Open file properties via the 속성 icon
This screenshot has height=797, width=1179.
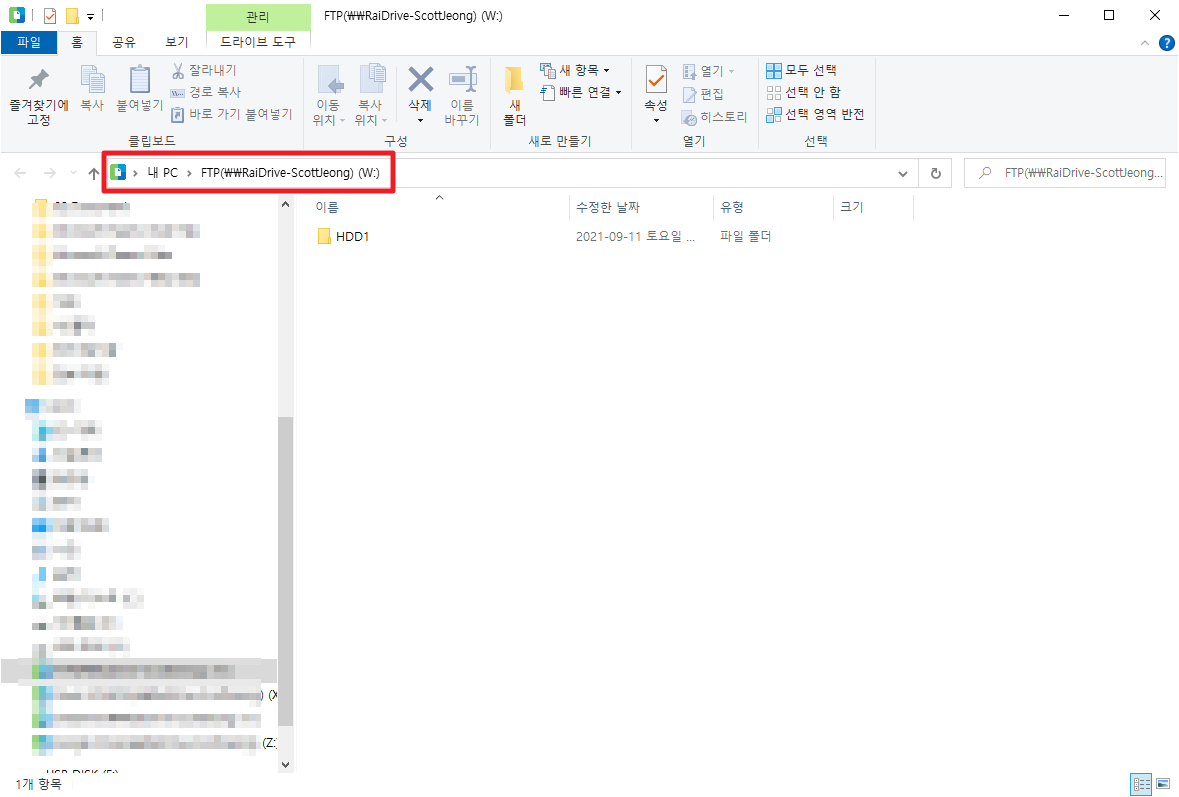[655, 90]
